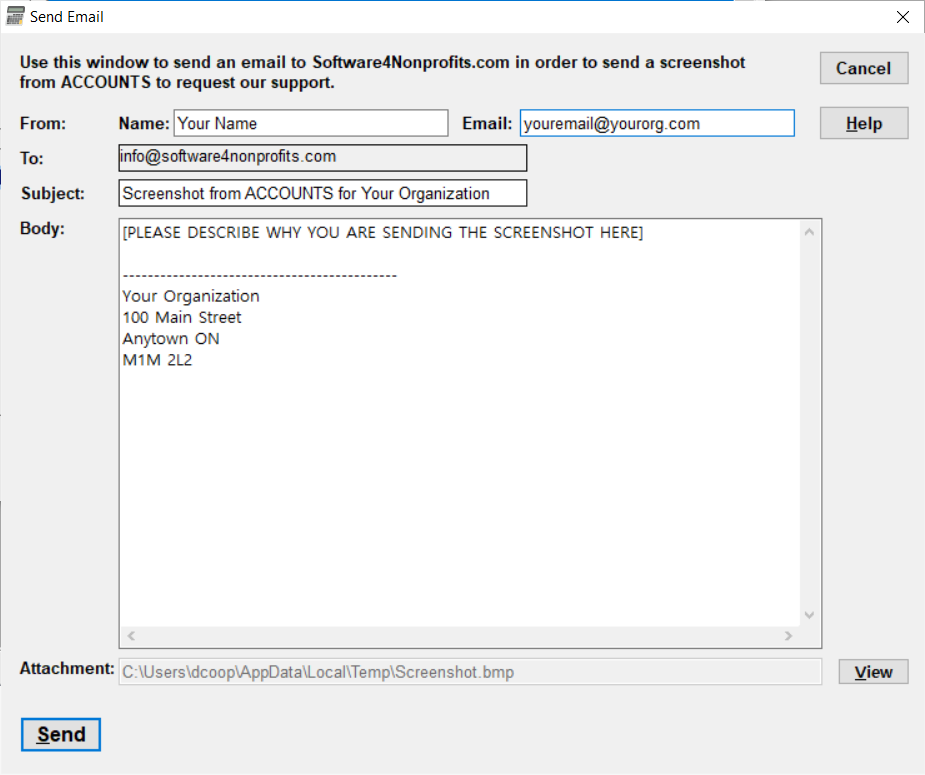Click the 'From:' label
The width and height of the screenshot is (925, 775).
[x=43, y=123]
